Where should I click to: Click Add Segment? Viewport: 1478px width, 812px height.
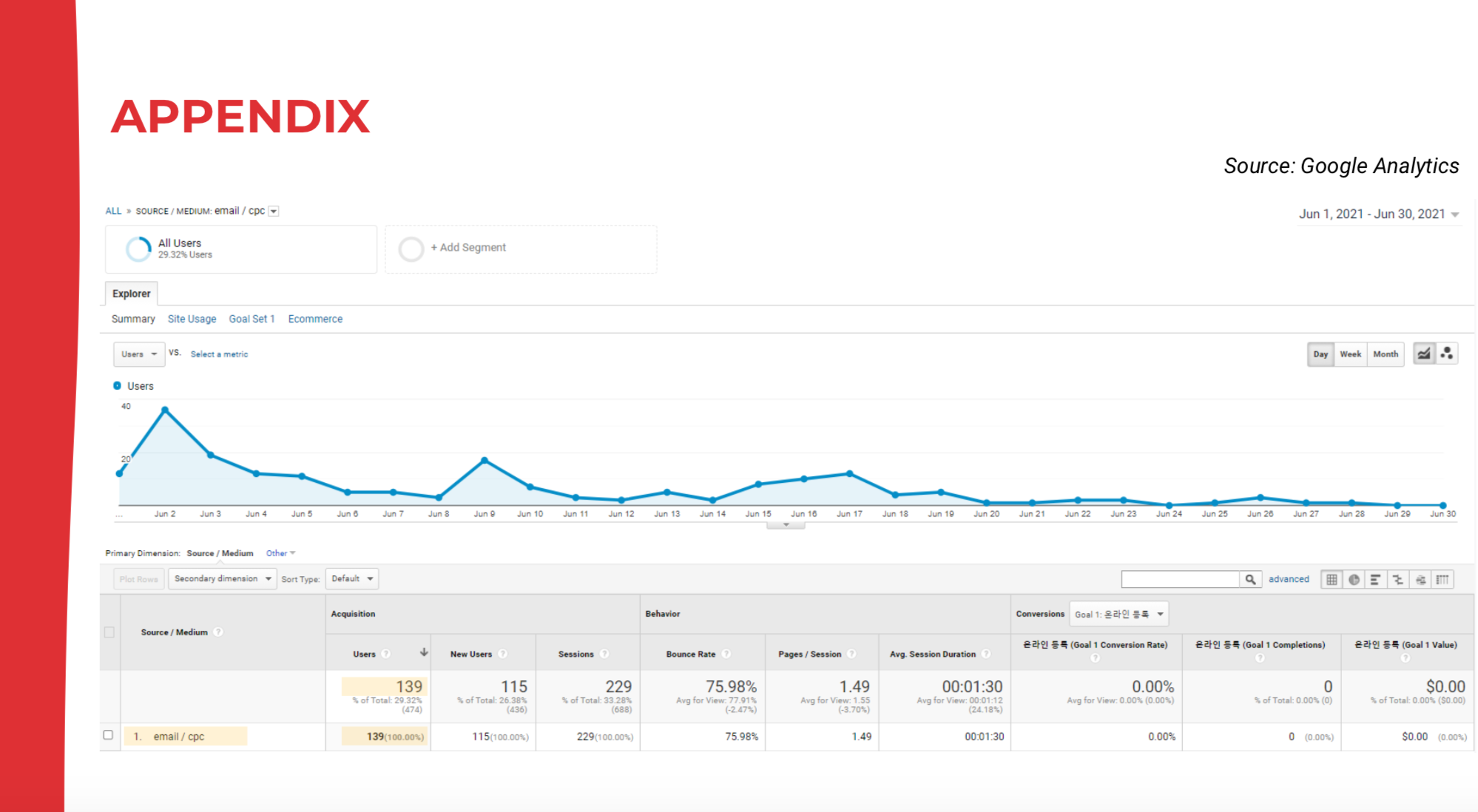click(x=468, y=248)
